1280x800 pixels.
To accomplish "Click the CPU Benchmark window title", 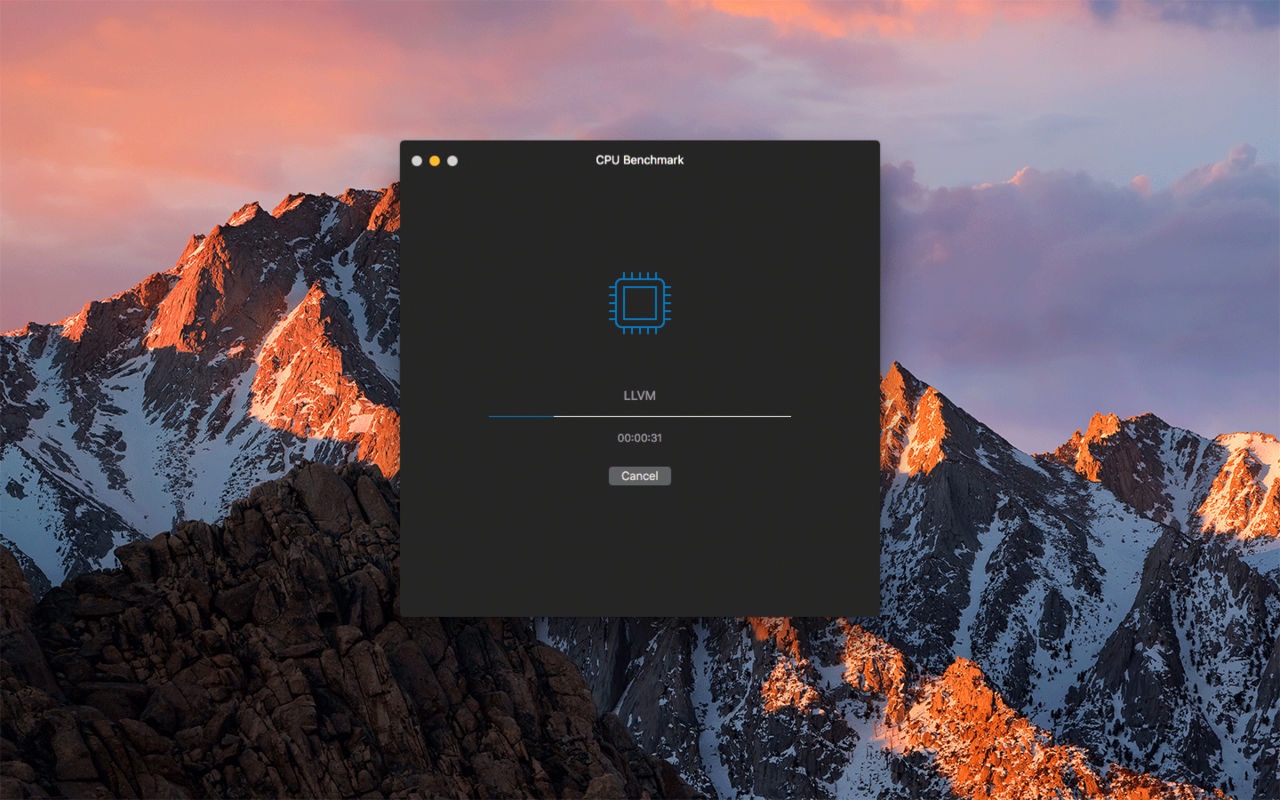I will tap(640, 160).
